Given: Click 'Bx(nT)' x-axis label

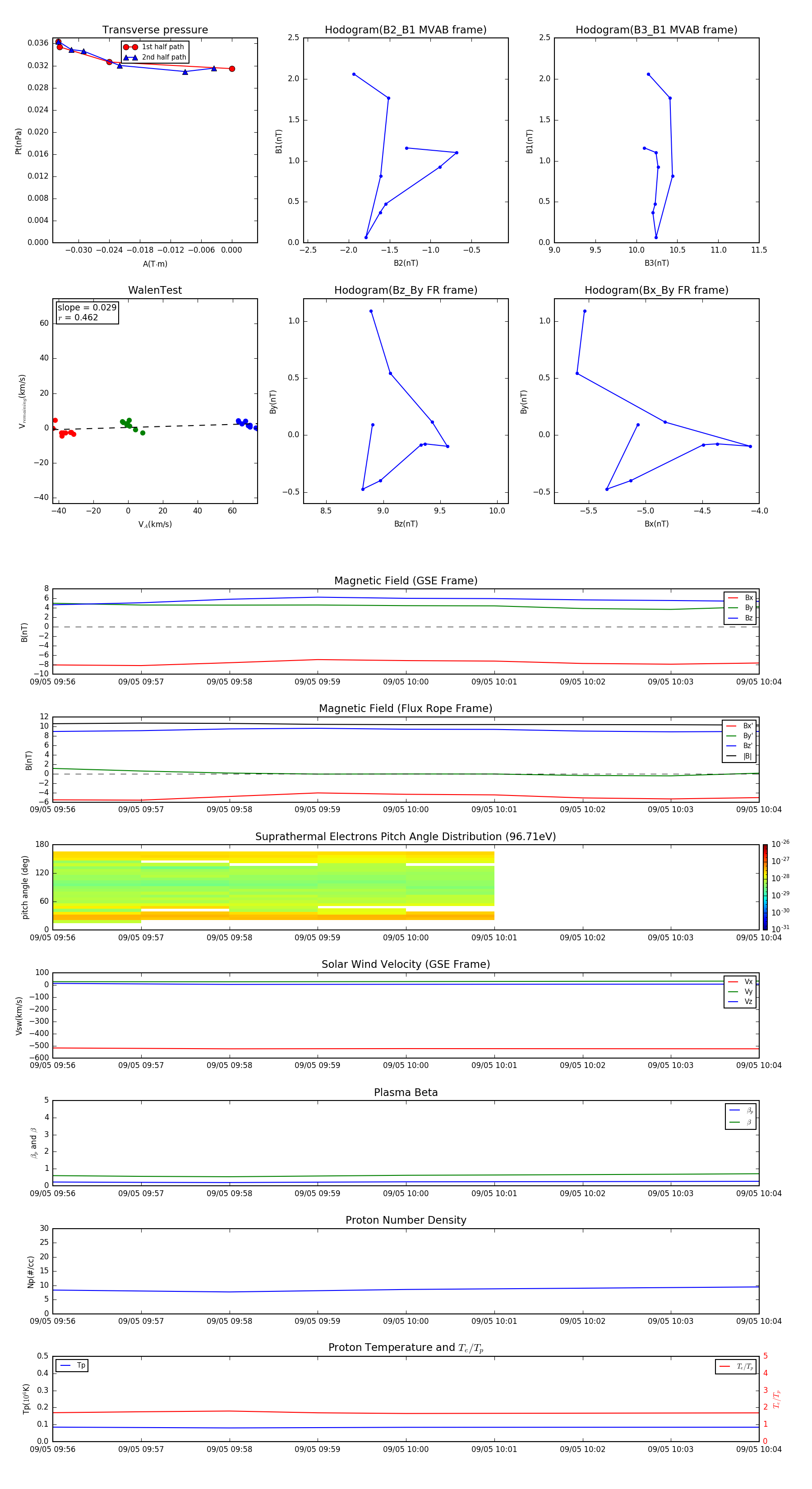Looking at the screenshot, I should tap(656, 524).
